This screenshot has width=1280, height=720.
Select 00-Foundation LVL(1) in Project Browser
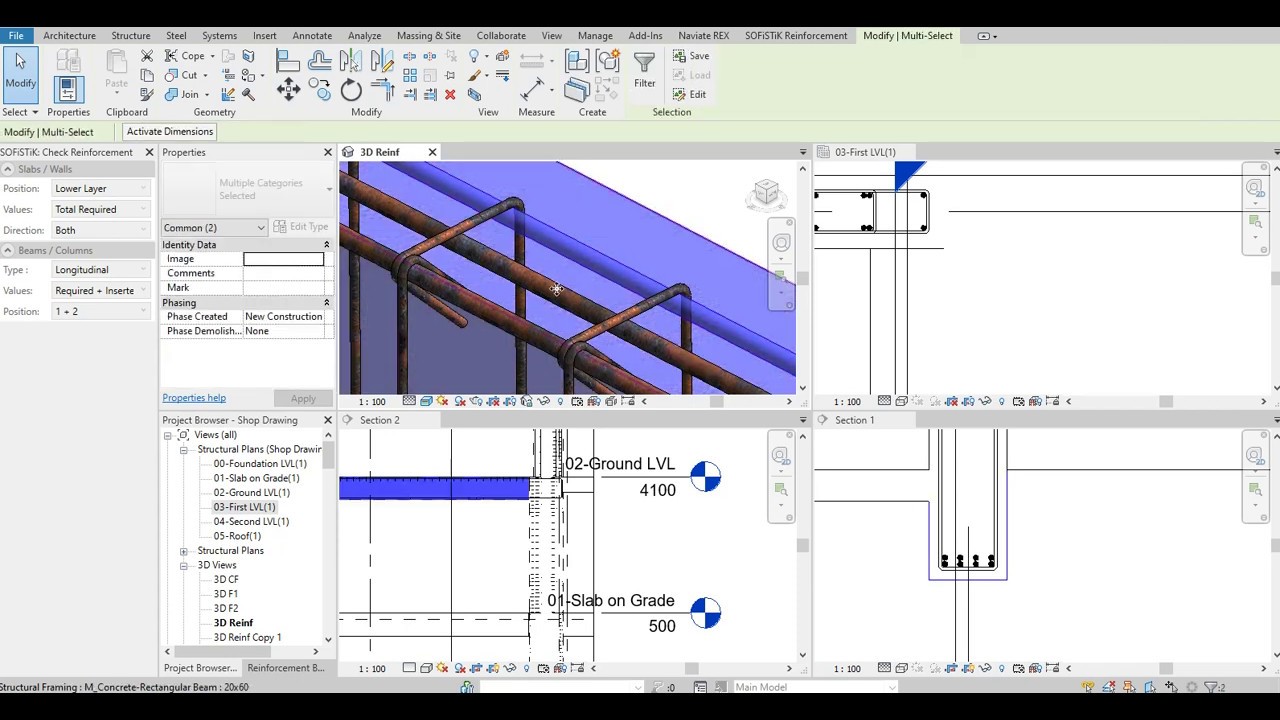[260, 464]
